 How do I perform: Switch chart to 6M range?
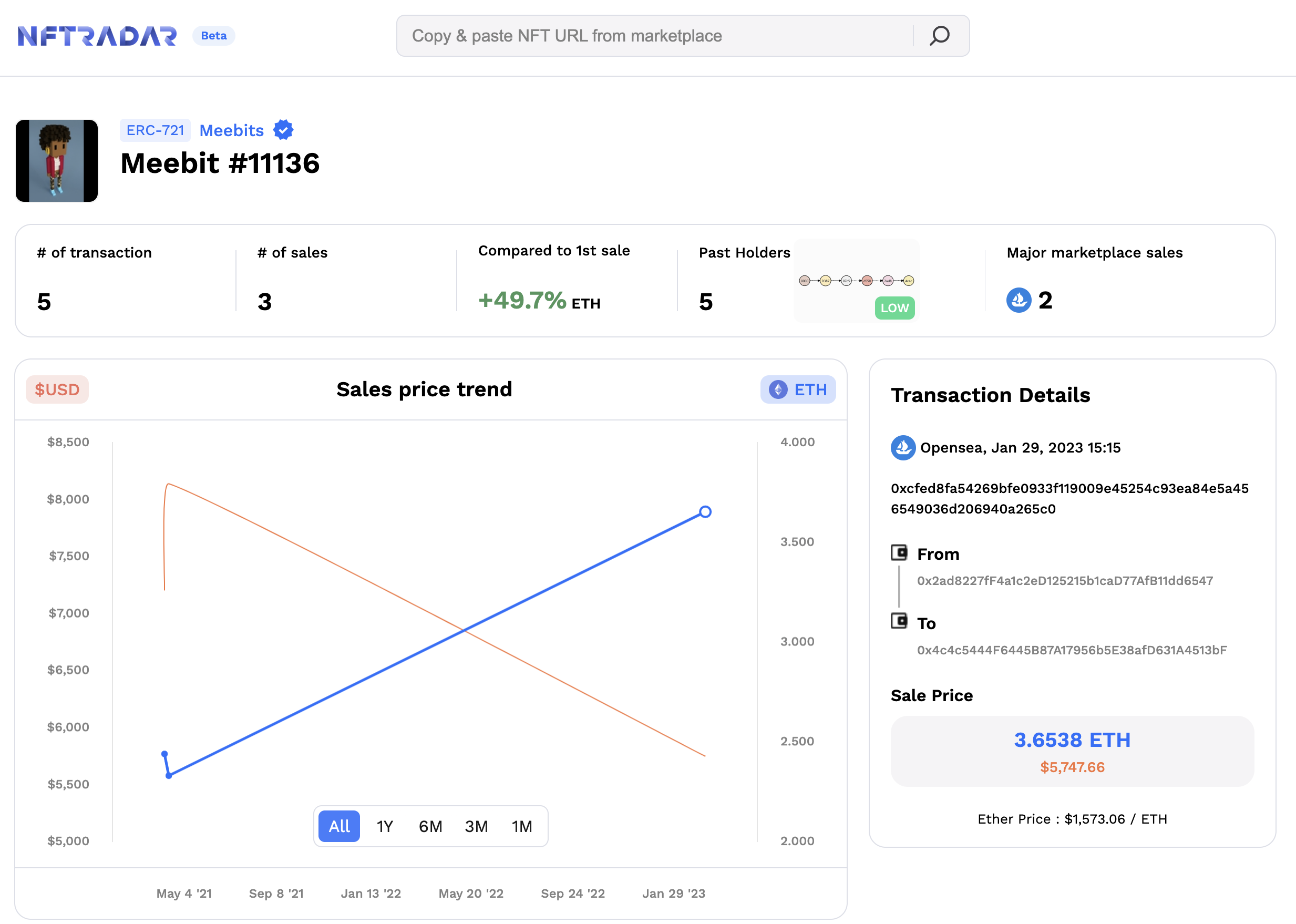click(x=430, y=826)
